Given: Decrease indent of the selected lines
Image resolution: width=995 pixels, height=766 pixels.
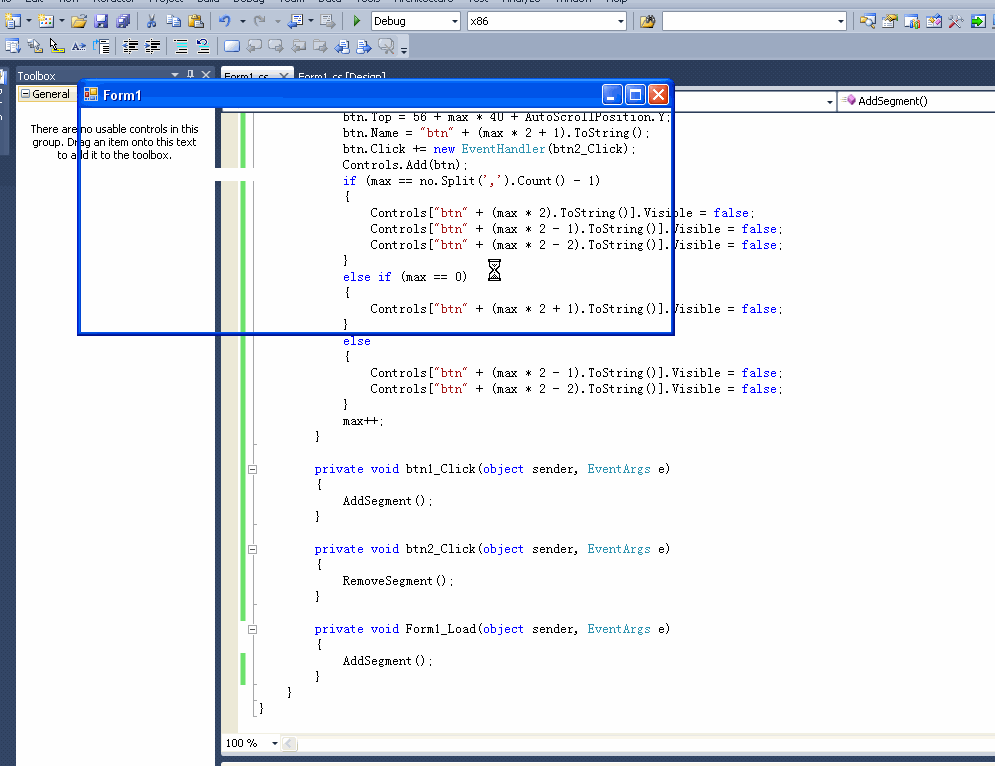Looking at the screenshot, I should (x=130, y=46).
